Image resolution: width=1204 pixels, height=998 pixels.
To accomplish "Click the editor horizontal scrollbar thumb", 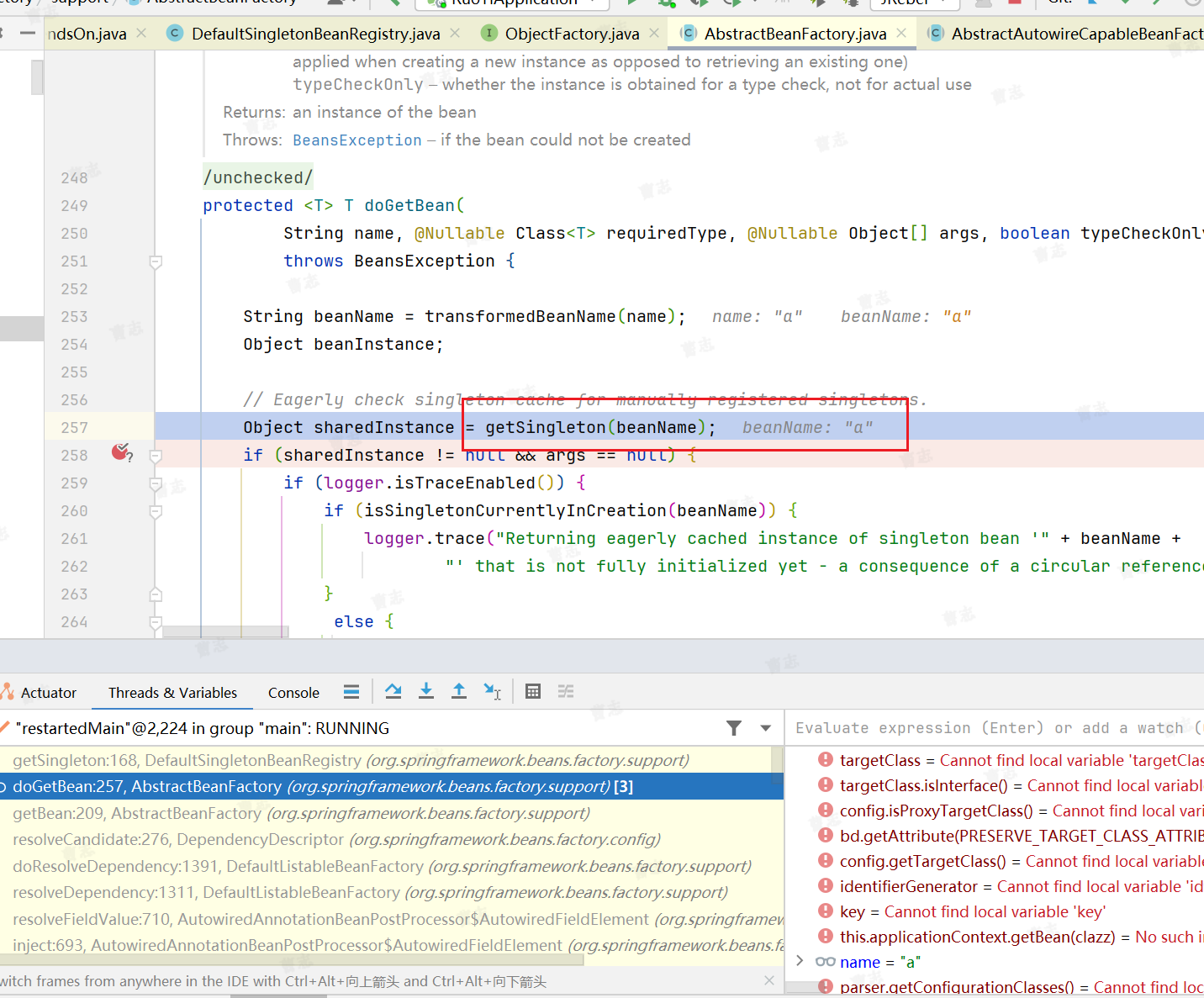I will [x=225, y=631].
